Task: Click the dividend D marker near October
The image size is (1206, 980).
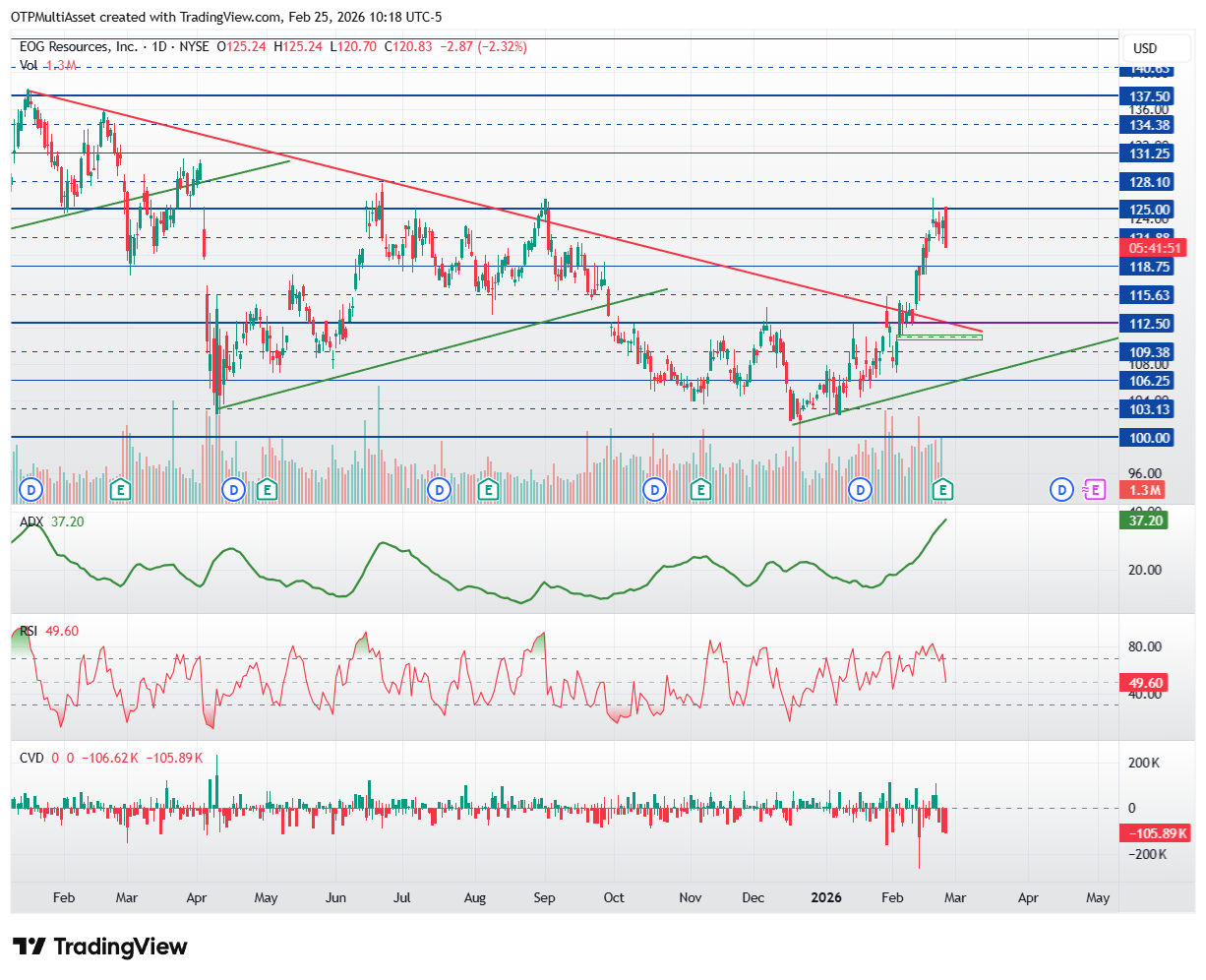Action: [x=653, y=488]
